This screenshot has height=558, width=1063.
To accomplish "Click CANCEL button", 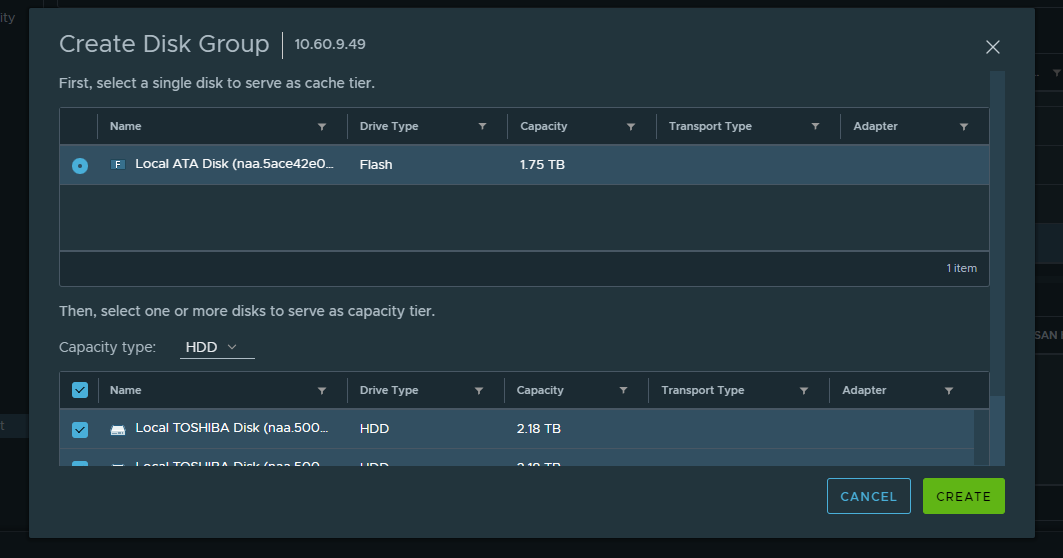I will [x=868, y=496].
